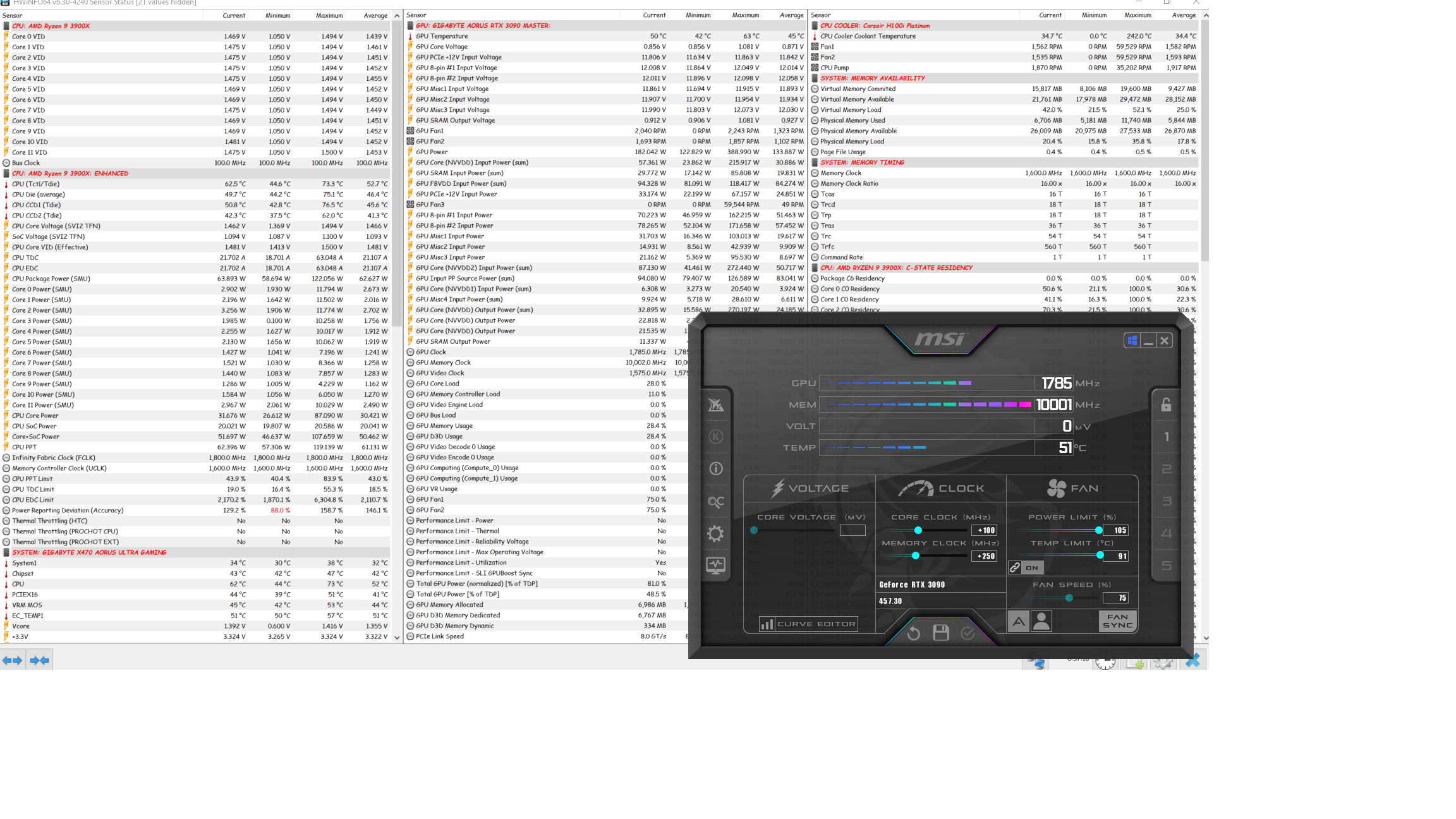Click GPU Fan1 RPM row fan icon
The height and width of the screenshot is (819, 1456).
(x=410, y=131)
